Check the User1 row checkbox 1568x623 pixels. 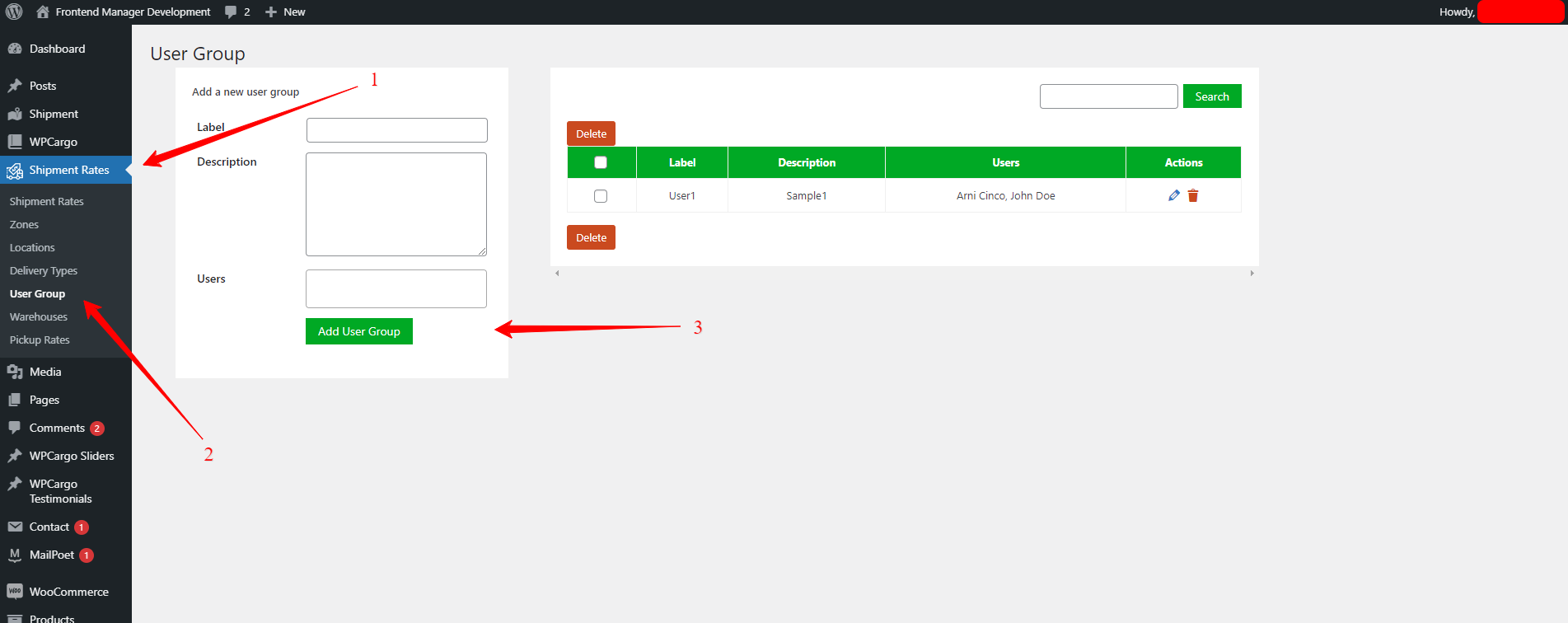tap(601, 196)
